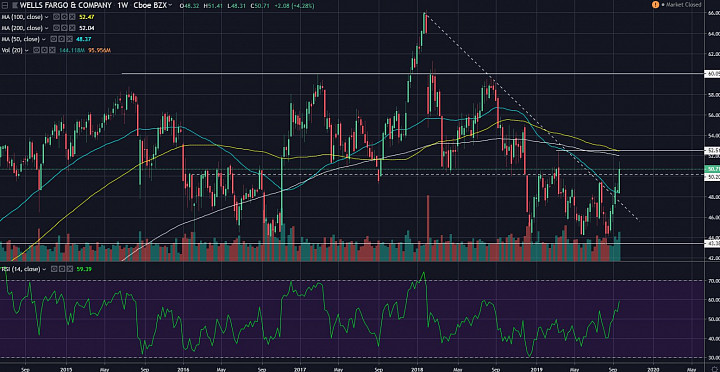Open dropdown arrow next to Cboe BZX
The height and width of the screenshot is (372, 720).
pos(170,5)
